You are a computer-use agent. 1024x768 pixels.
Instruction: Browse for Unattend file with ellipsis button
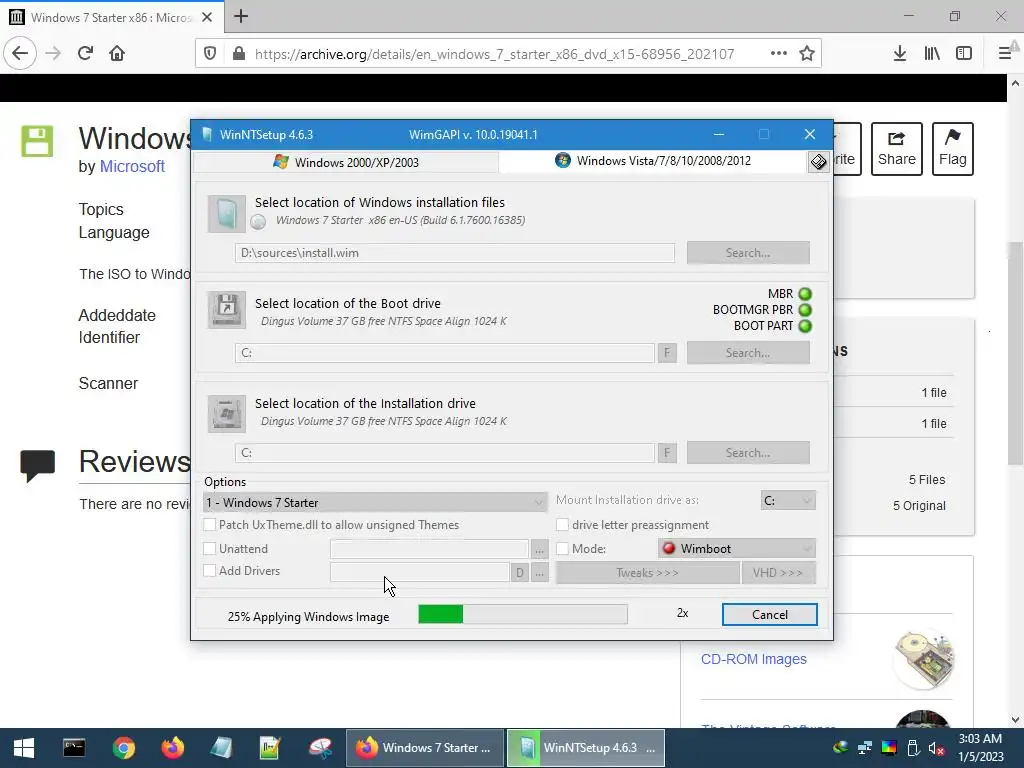[539, 549]
